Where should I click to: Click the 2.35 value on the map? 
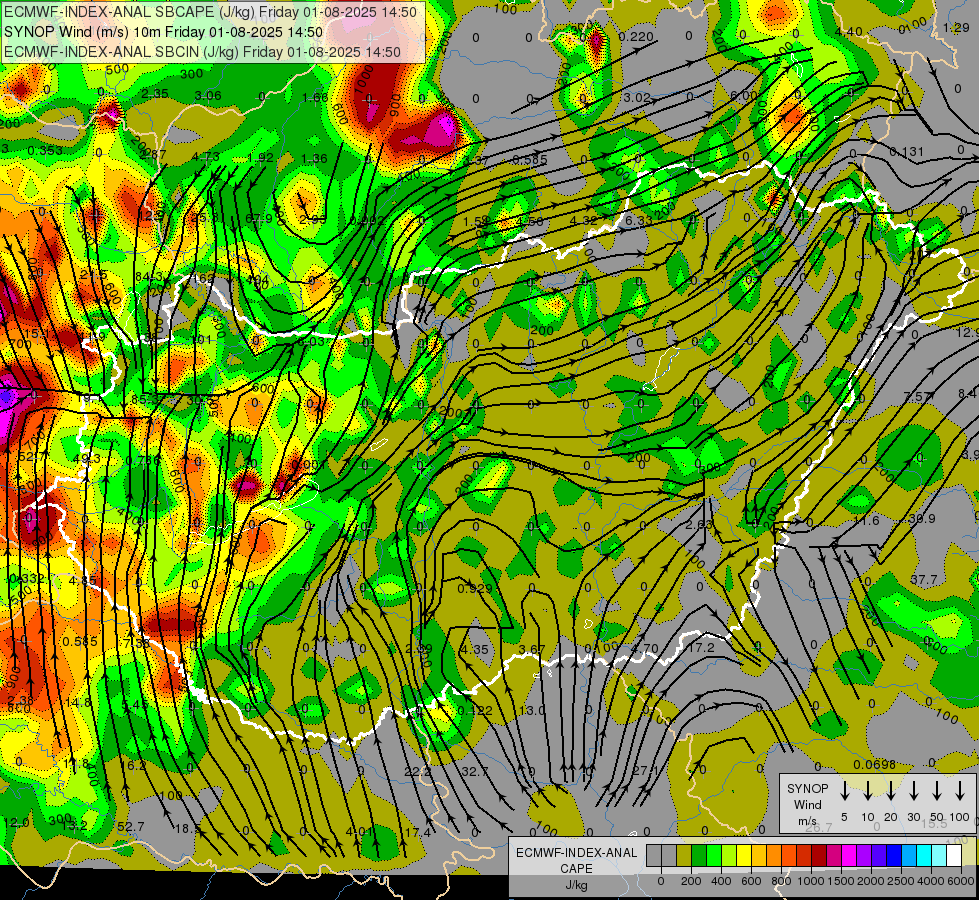[155, 94]
